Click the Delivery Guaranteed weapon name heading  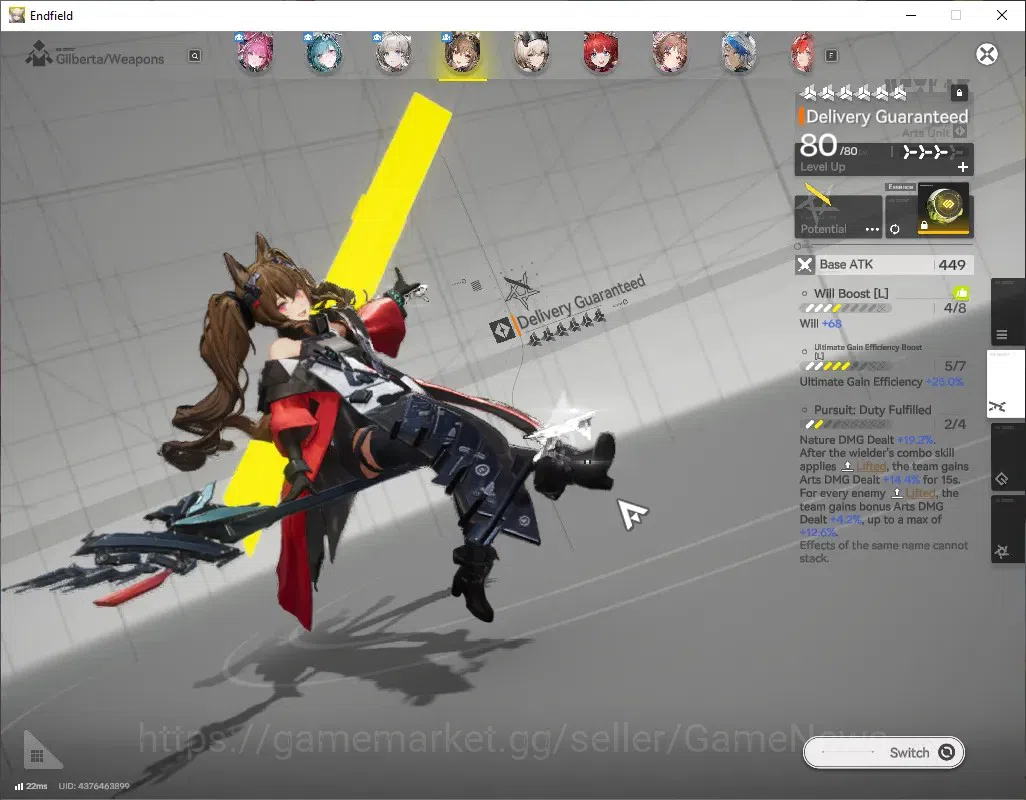coord(887,117)
